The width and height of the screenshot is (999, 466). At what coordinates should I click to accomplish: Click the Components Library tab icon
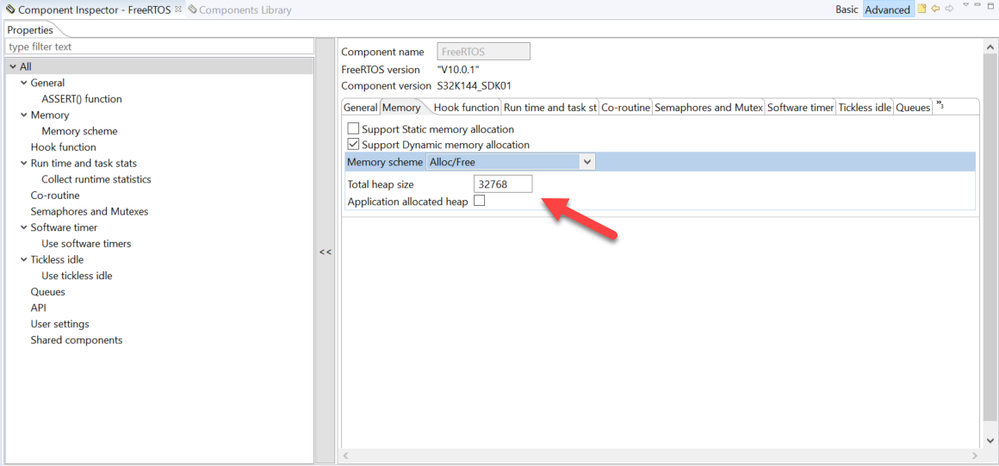[192, 10]
